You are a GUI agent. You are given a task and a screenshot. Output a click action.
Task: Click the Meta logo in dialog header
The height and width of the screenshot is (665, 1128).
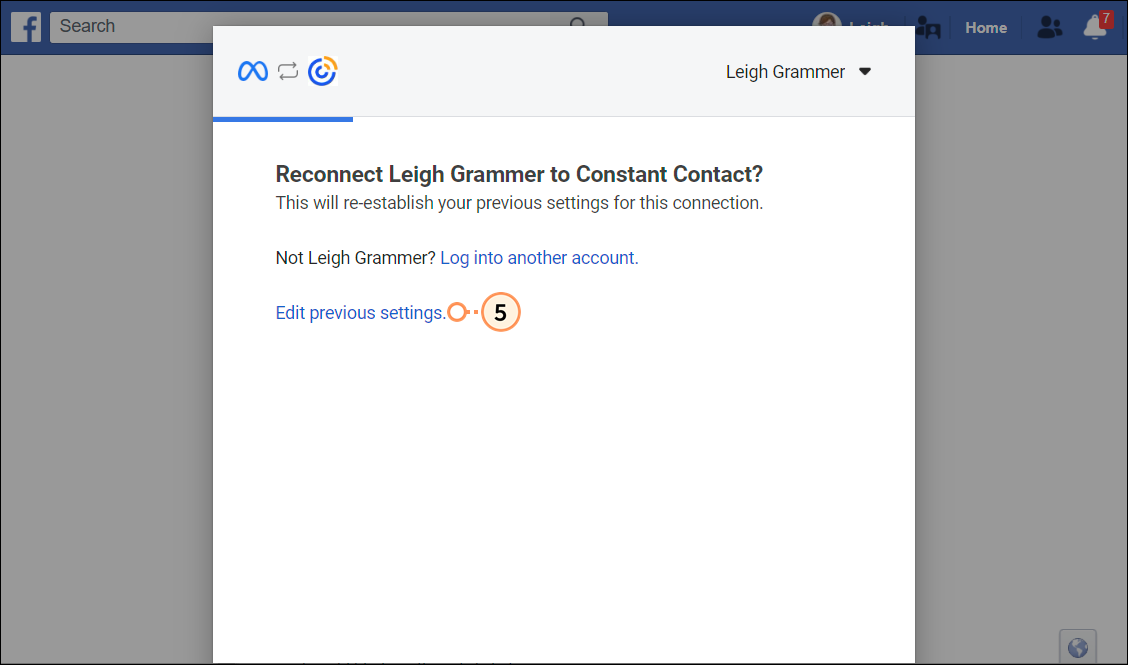point(253,71)
